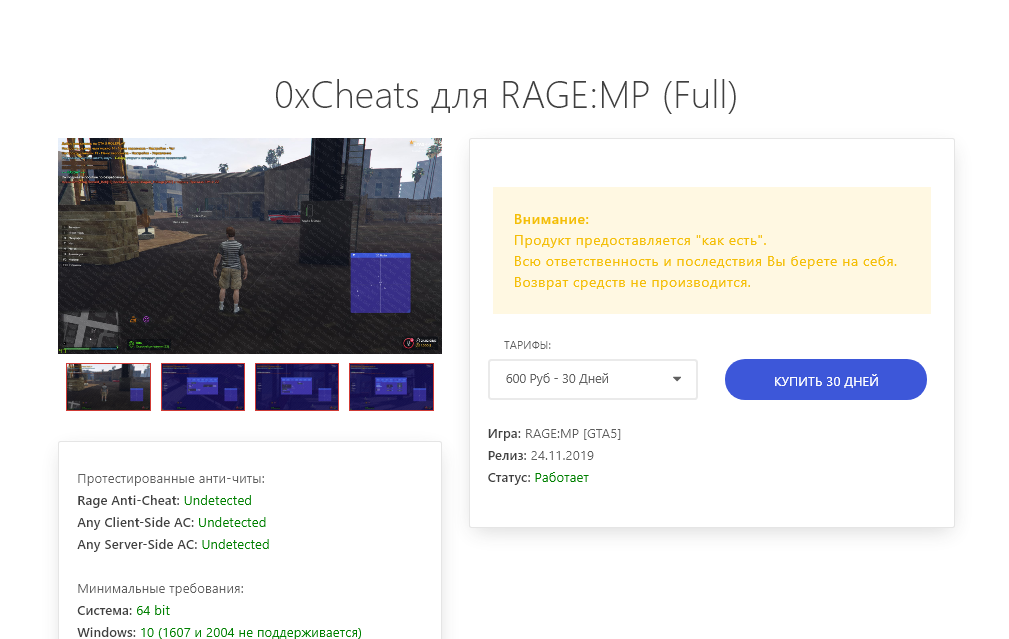Select the third thumbnail image

tap(297, 387)
